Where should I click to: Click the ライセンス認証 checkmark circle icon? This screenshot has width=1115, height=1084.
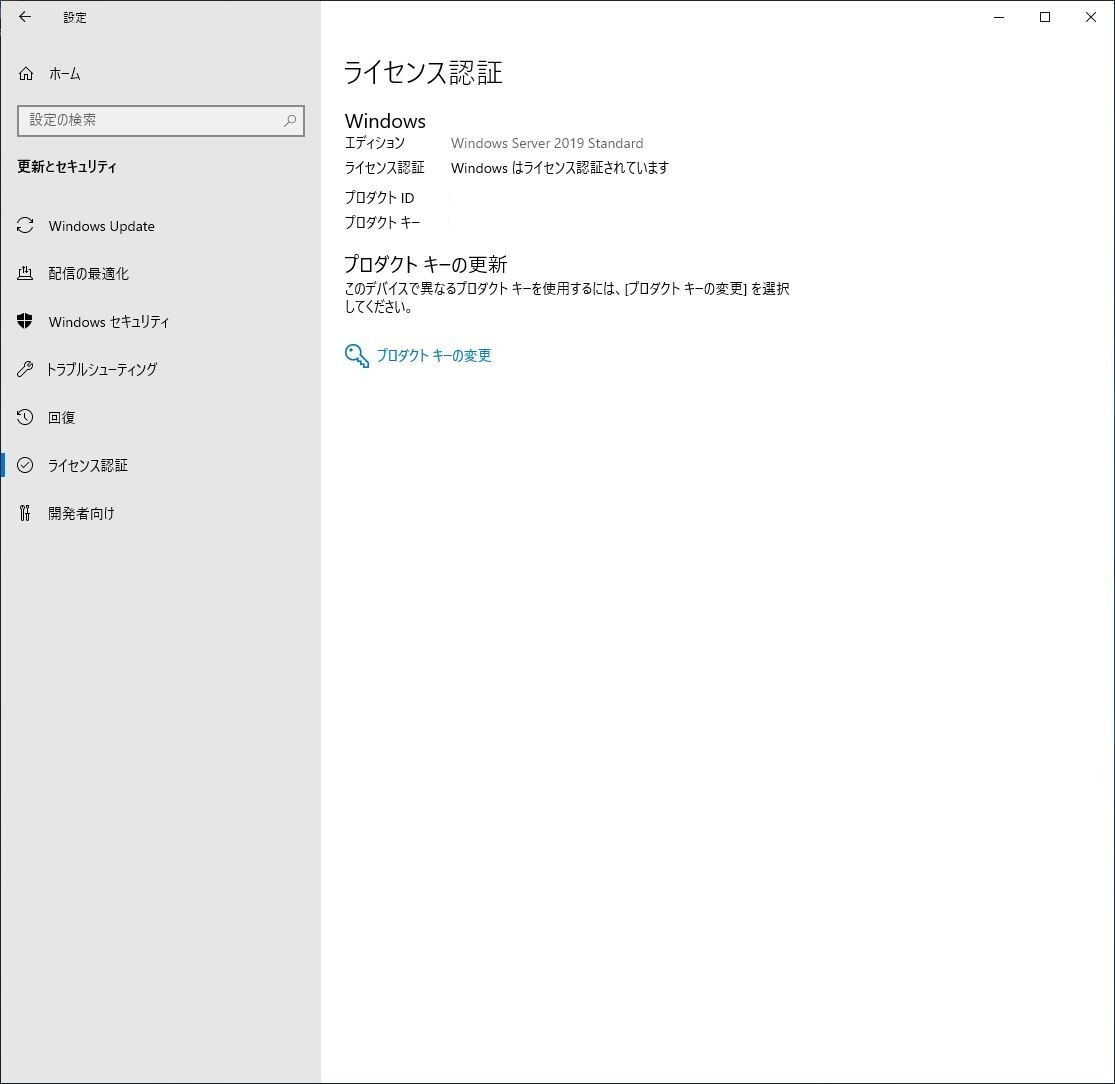click(x=26, y=466)
